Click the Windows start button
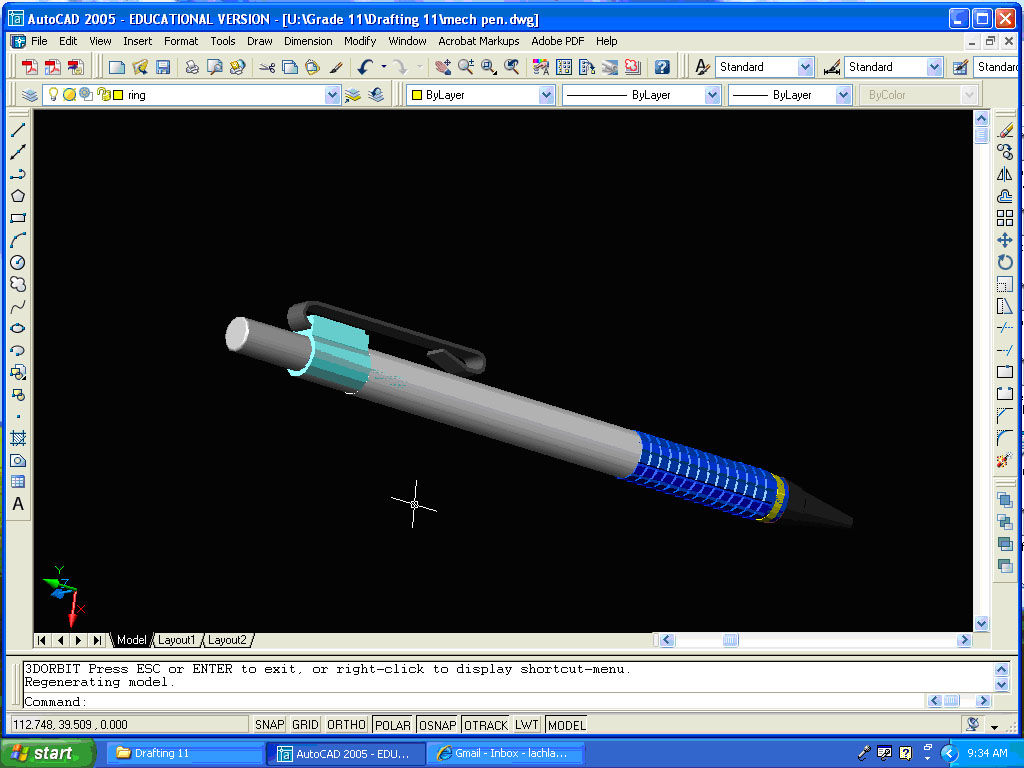1024x768 pixels. pos(48,753)
